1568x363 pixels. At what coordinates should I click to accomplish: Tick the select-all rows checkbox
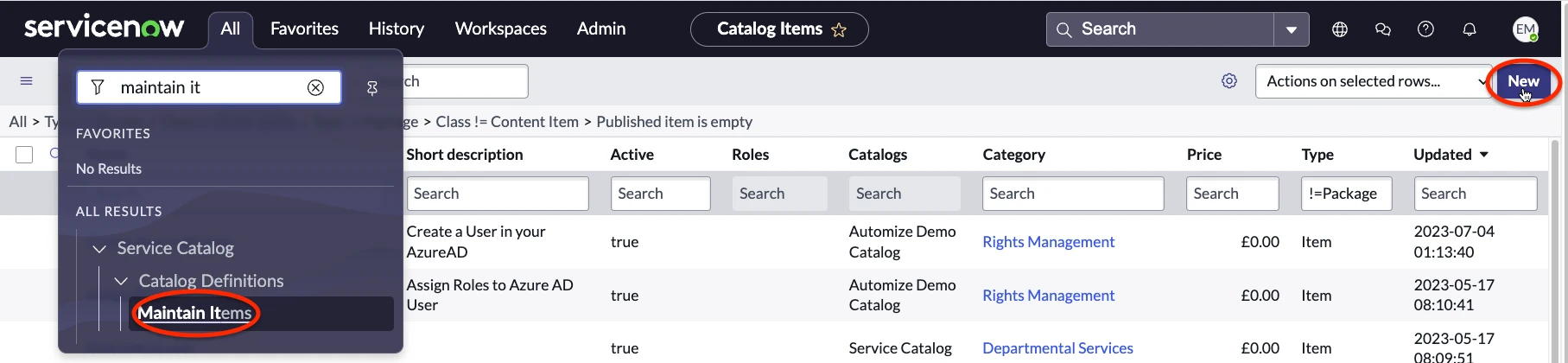(x=24, y=155)
